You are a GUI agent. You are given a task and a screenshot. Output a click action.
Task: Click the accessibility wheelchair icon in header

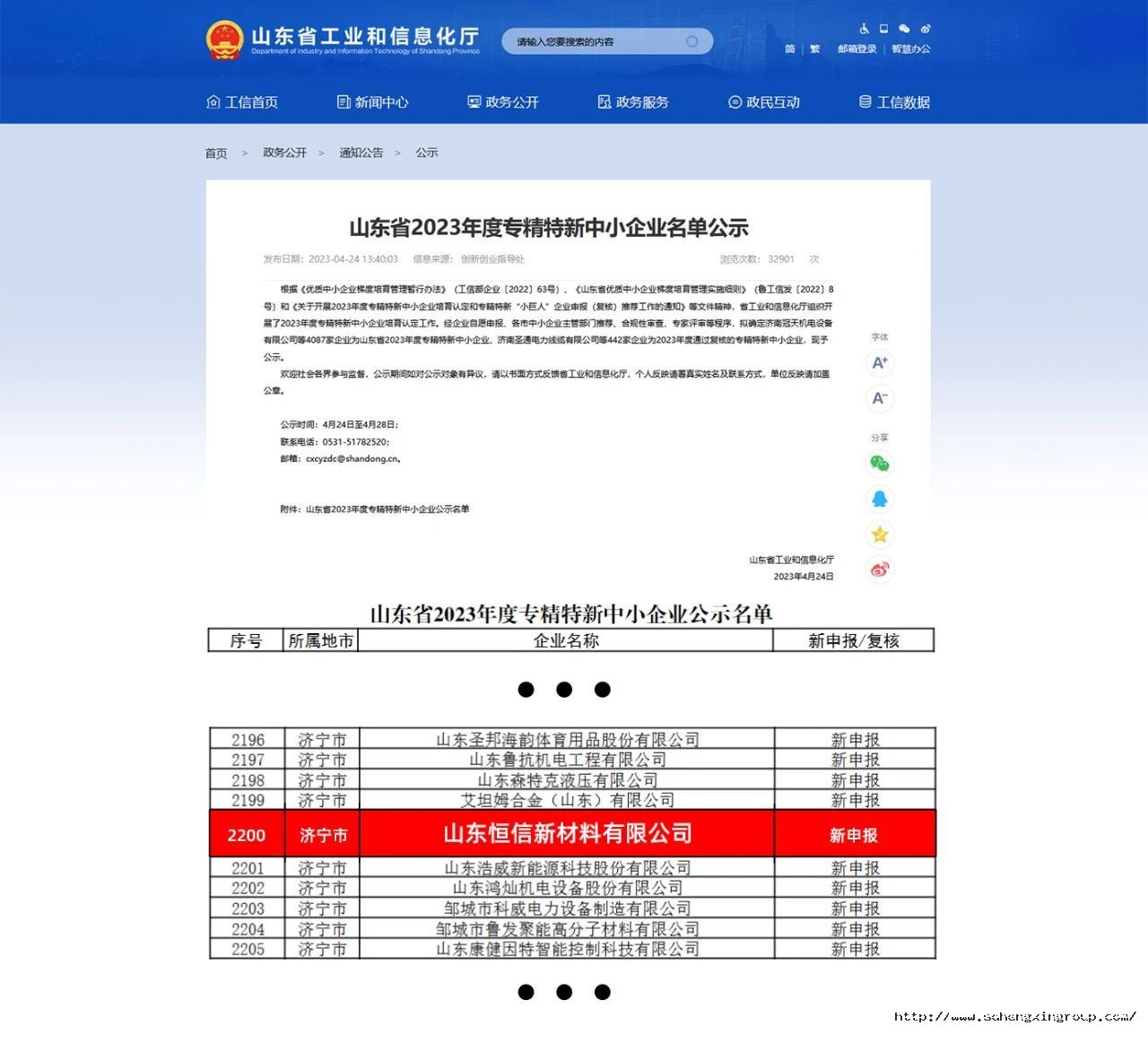pyautogui.click(x=864, y=29)
